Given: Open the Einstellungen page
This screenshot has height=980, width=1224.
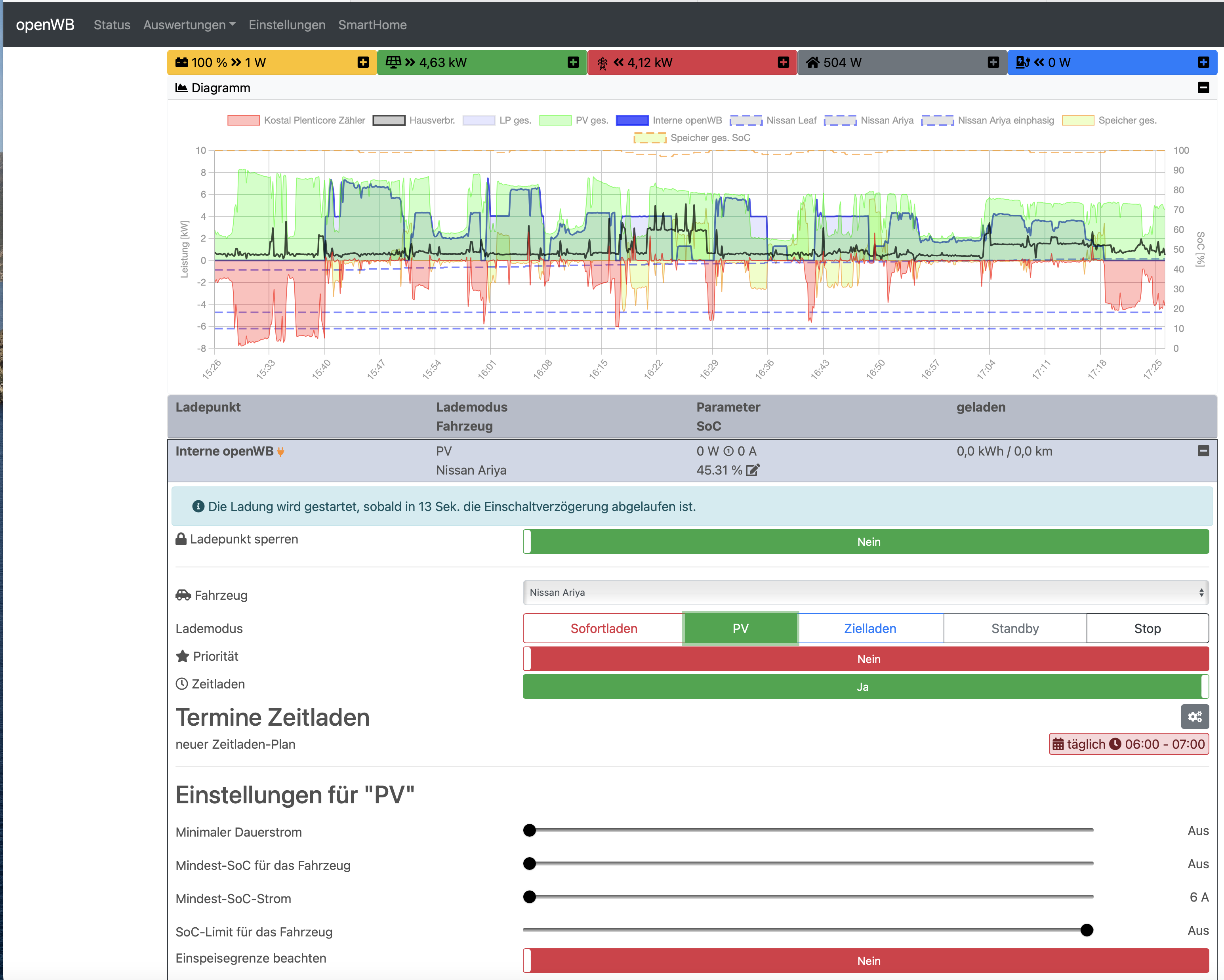Looking at the screenshot, I should (287, 25).
